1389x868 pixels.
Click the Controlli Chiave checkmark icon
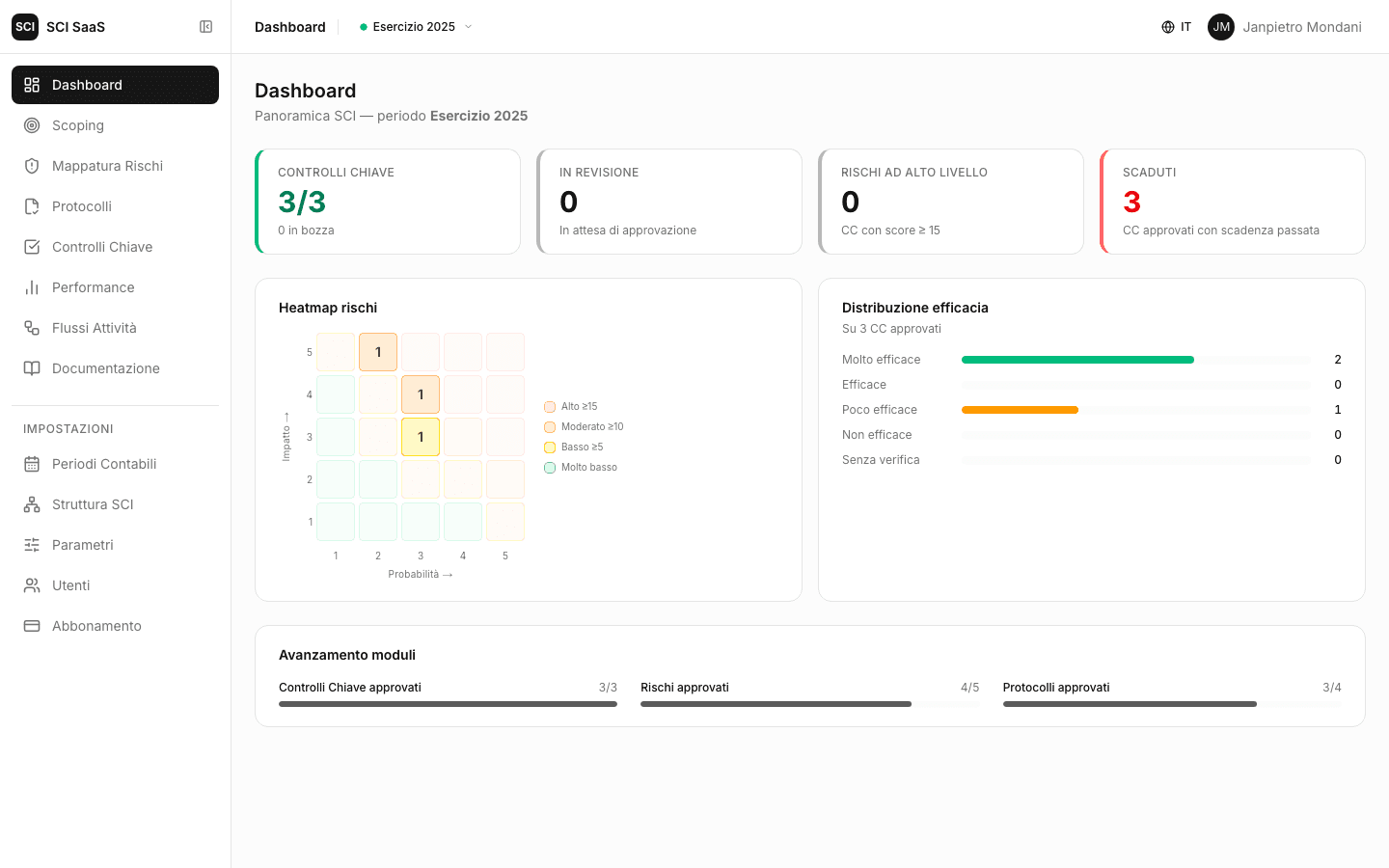32,247
